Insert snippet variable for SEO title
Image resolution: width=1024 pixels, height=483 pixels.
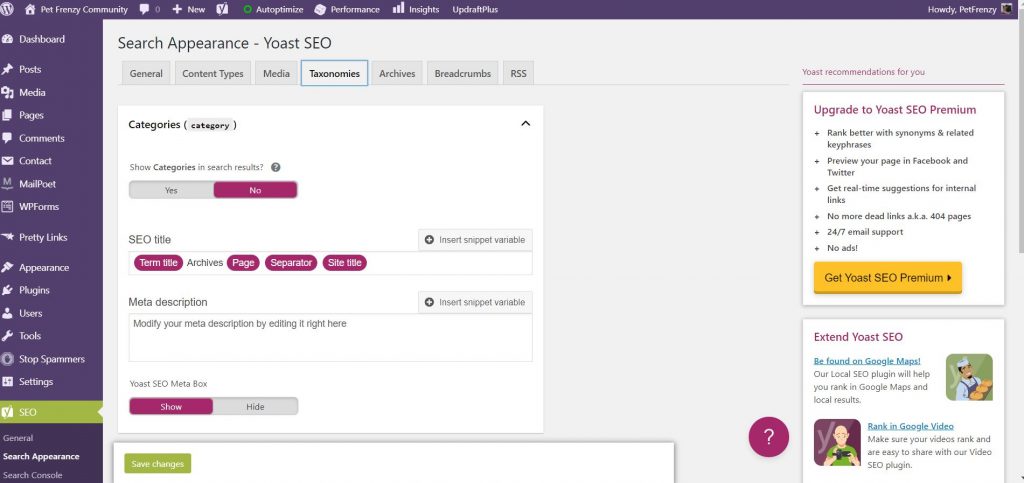pyautogui.click(x=475, y=240)
